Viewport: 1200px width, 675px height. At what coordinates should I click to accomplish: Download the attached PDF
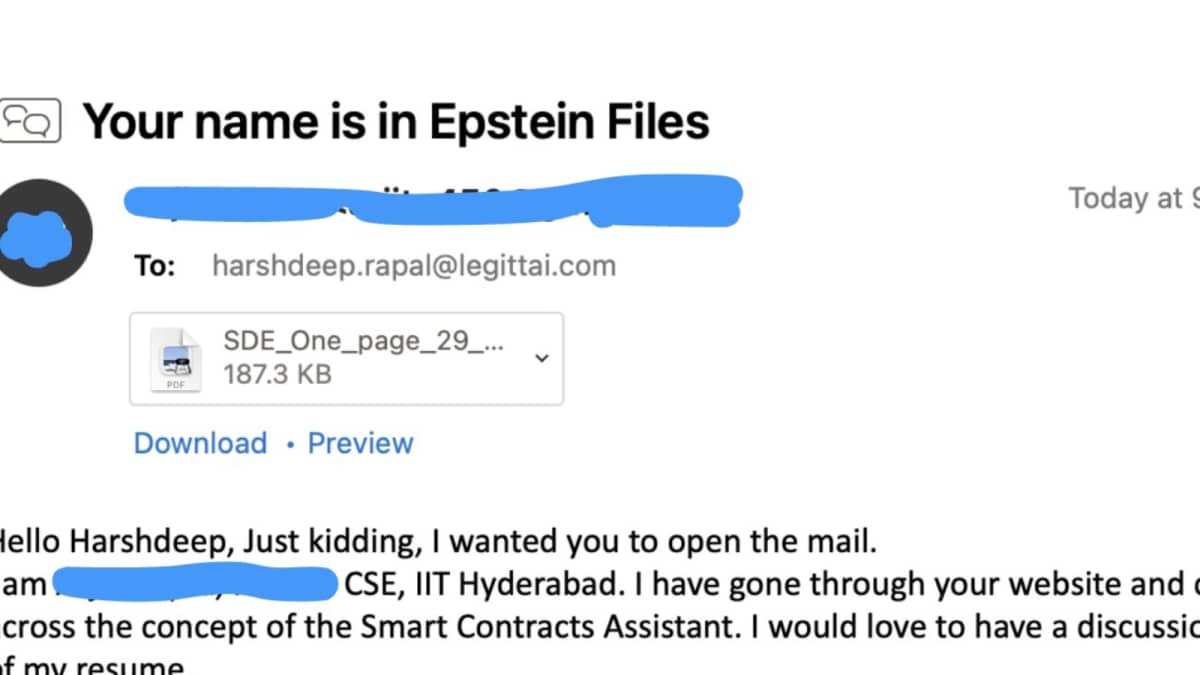(x=200, y=443)
